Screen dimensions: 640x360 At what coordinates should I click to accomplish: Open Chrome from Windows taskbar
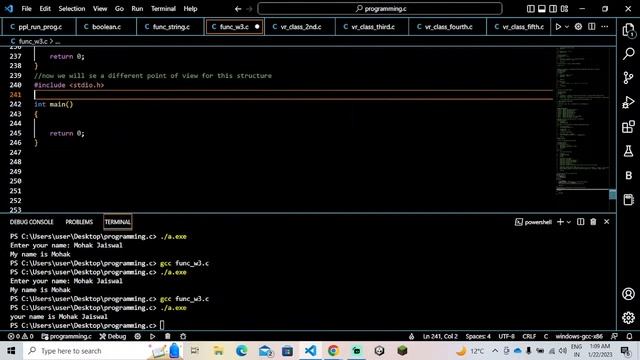333,351
